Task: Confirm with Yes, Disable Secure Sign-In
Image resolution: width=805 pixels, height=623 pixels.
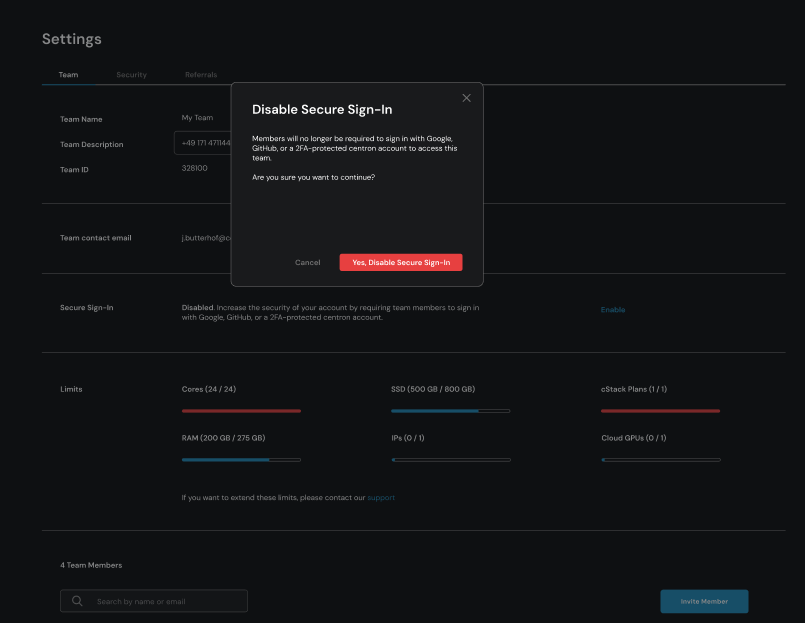Action: tap(401, 263)
